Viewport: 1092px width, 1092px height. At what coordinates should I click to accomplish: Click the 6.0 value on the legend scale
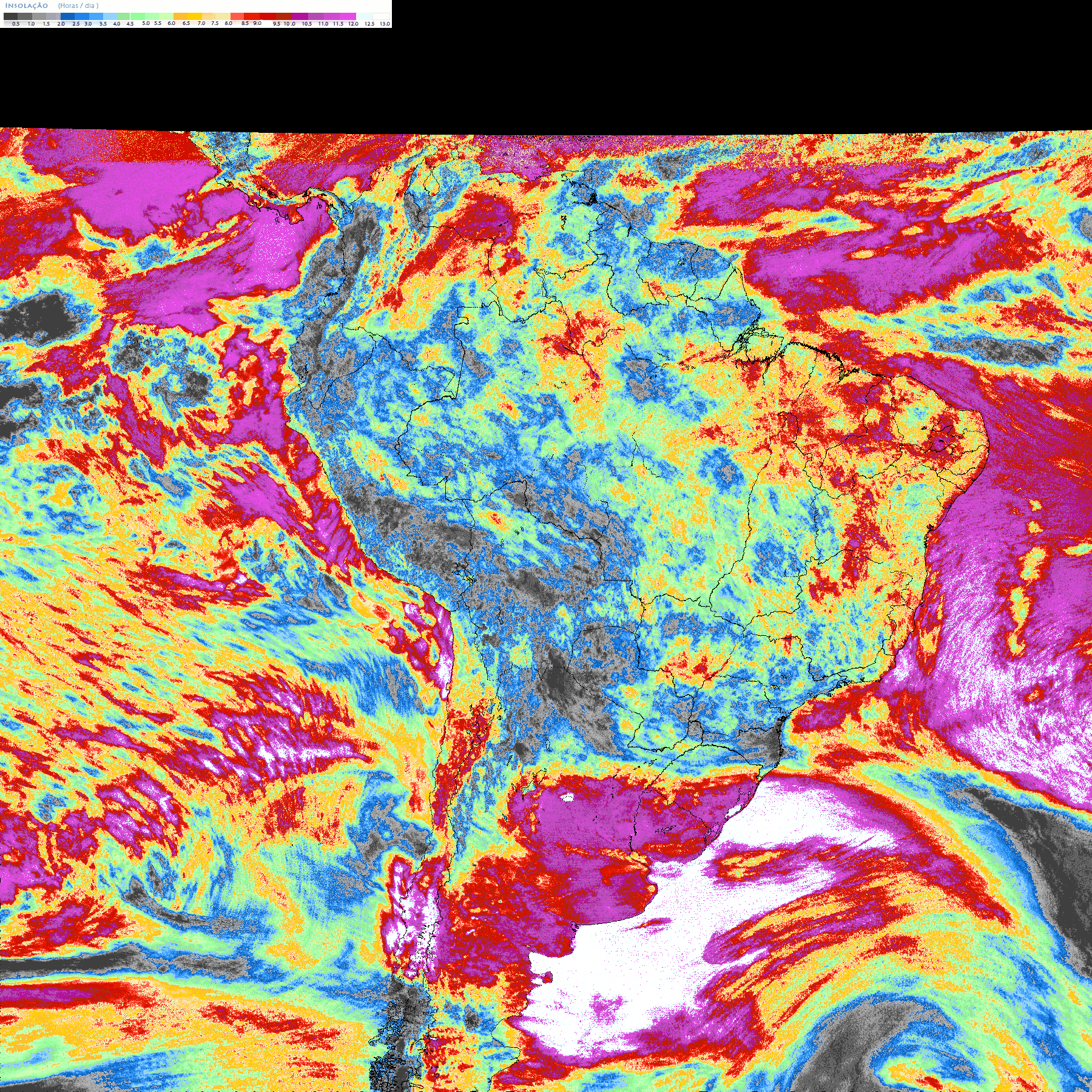(x=171, y=23)
